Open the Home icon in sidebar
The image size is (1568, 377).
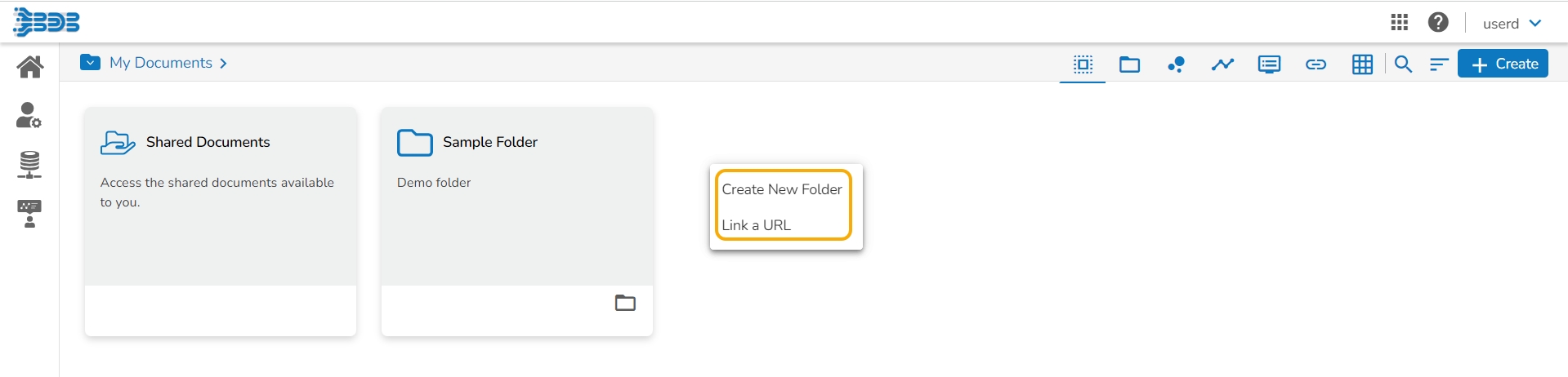(30, 66)
